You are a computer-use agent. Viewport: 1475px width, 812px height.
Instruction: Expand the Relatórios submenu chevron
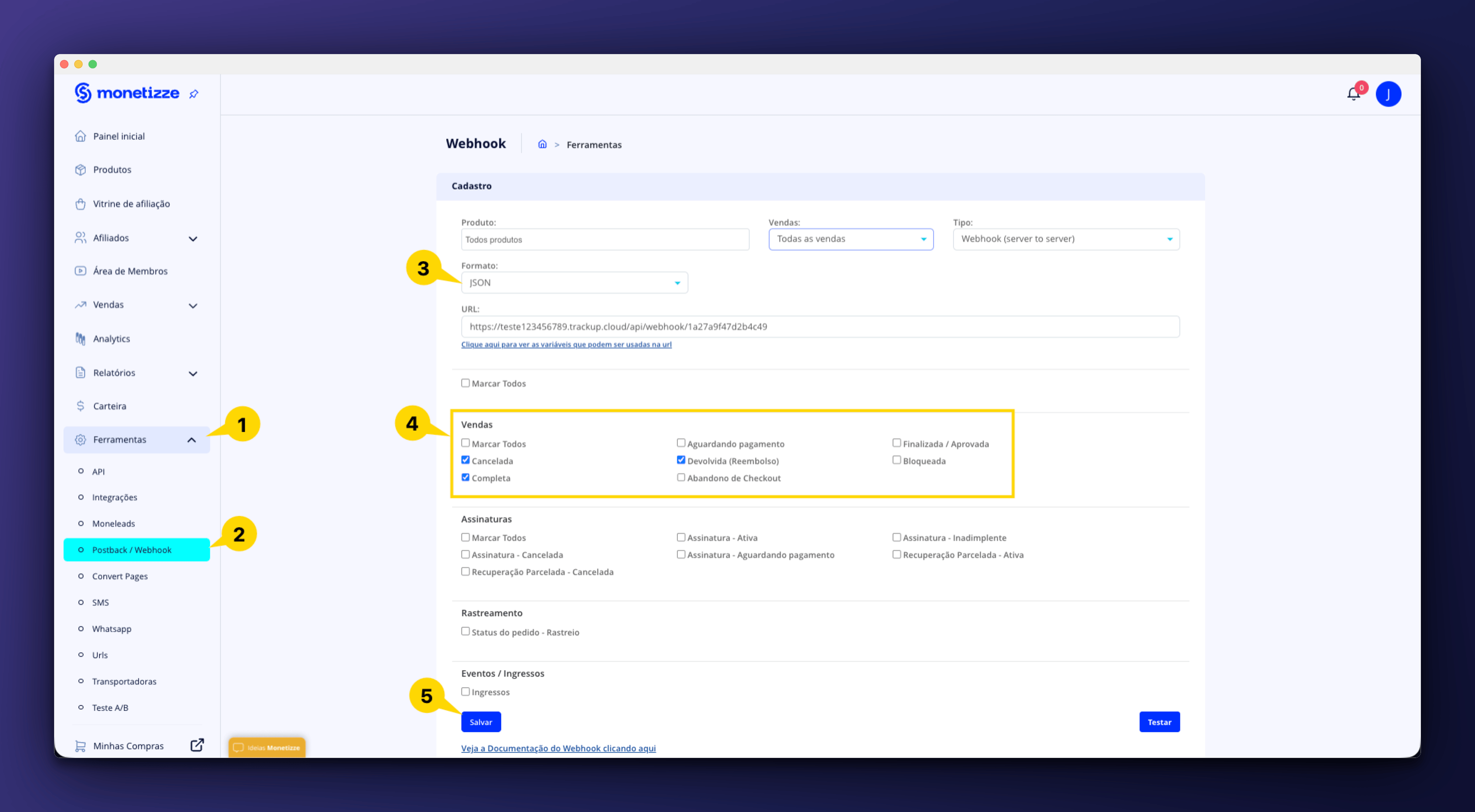click(x=193, y=374)
